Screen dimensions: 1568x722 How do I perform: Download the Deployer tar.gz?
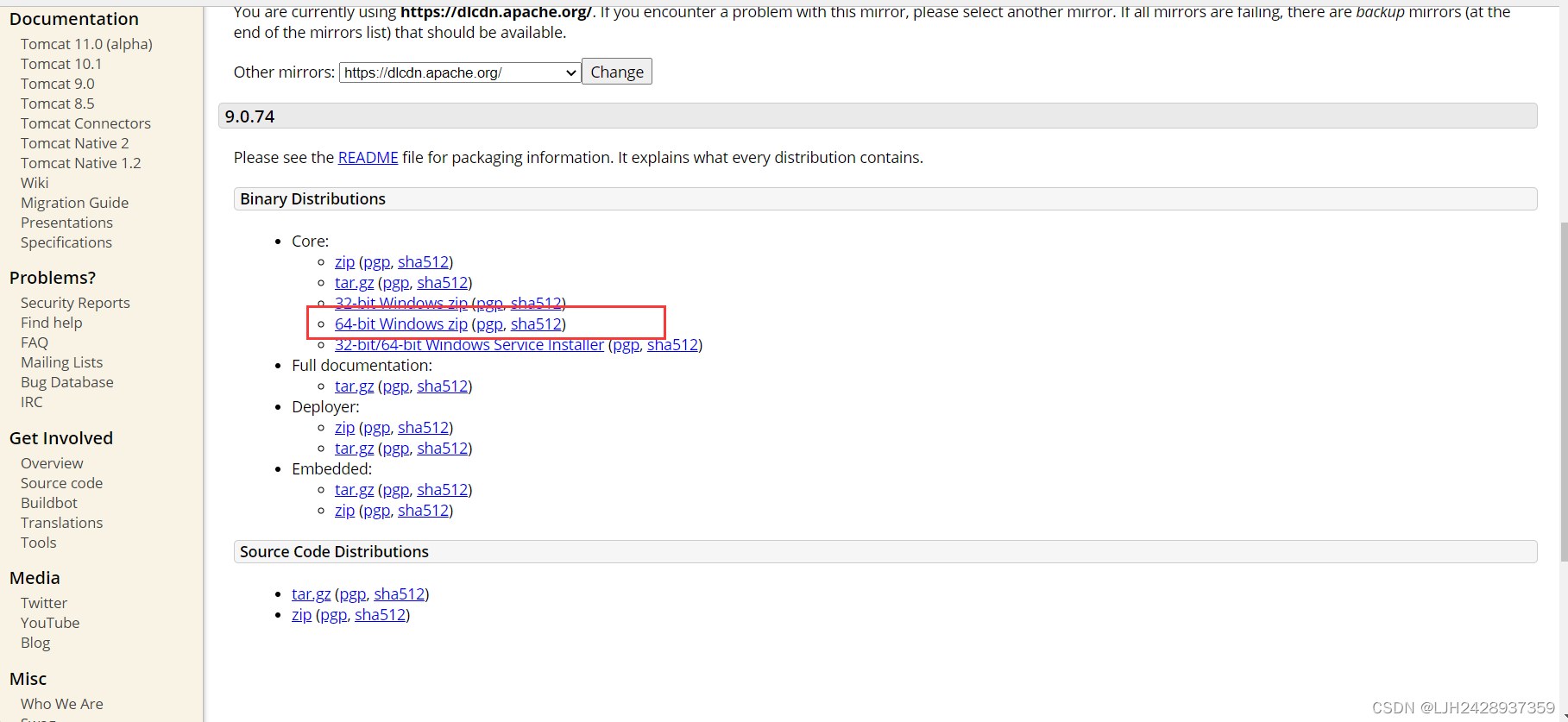tap(355, 449)
